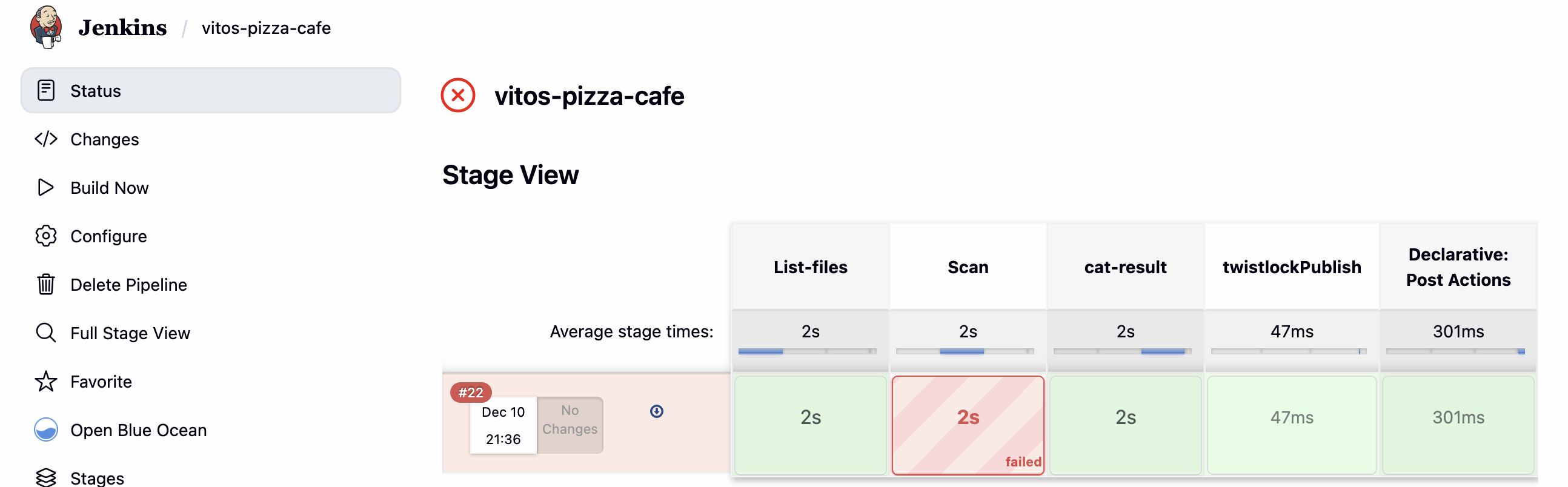Click the No Changes box for build #22
The height and width of the screenshot is (487, 1568).
point(570,424)
